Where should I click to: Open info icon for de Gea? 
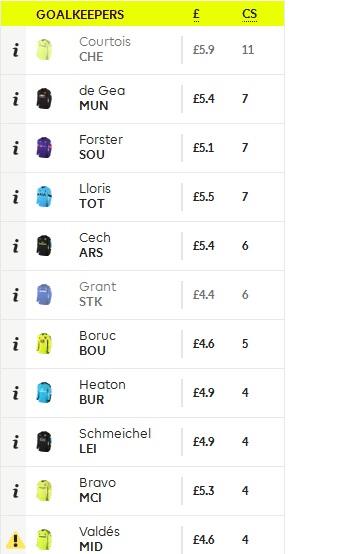[16, 99]
